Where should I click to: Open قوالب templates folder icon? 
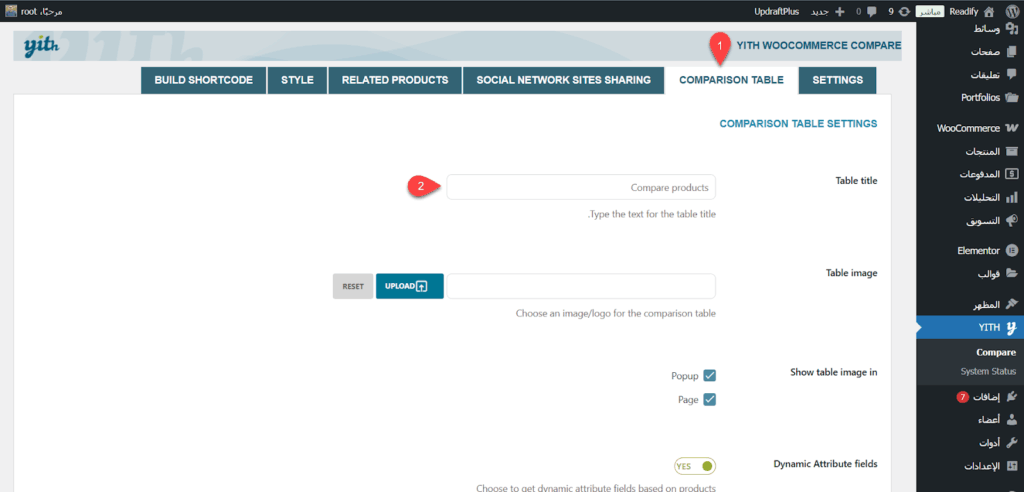1012,273
